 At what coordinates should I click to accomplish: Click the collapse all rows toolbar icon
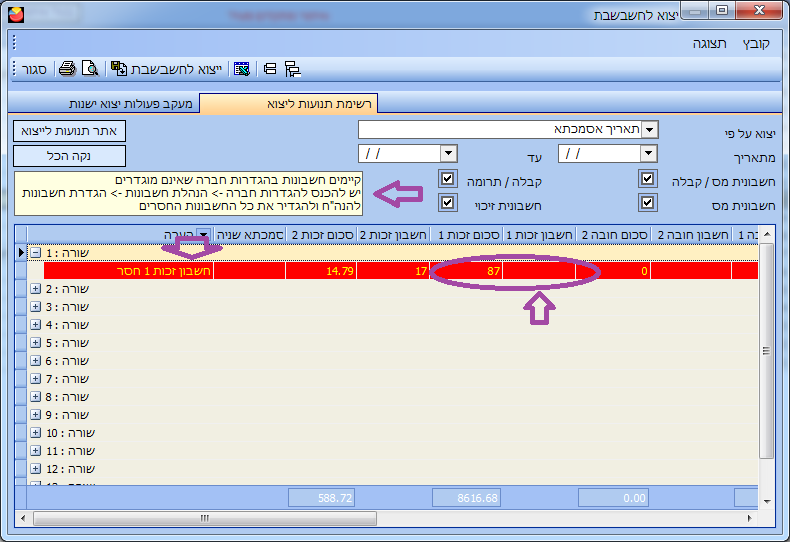point(270,69)
